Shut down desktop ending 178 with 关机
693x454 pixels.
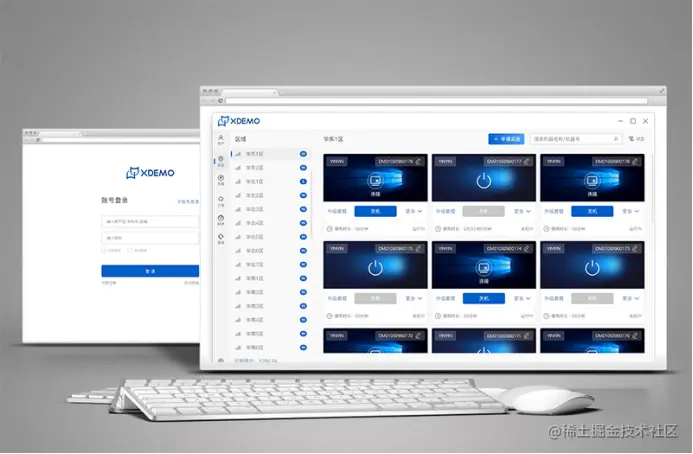click(375, 211)
